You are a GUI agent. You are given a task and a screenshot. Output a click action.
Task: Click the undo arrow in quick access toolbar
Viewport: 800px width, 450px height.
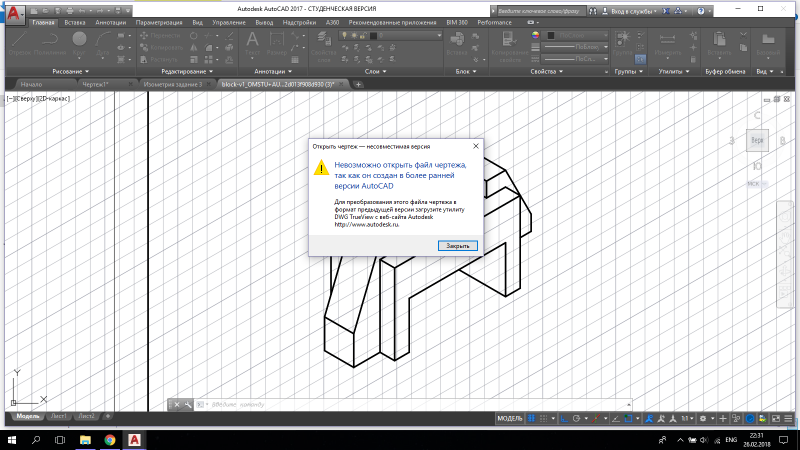click(82, 11)
